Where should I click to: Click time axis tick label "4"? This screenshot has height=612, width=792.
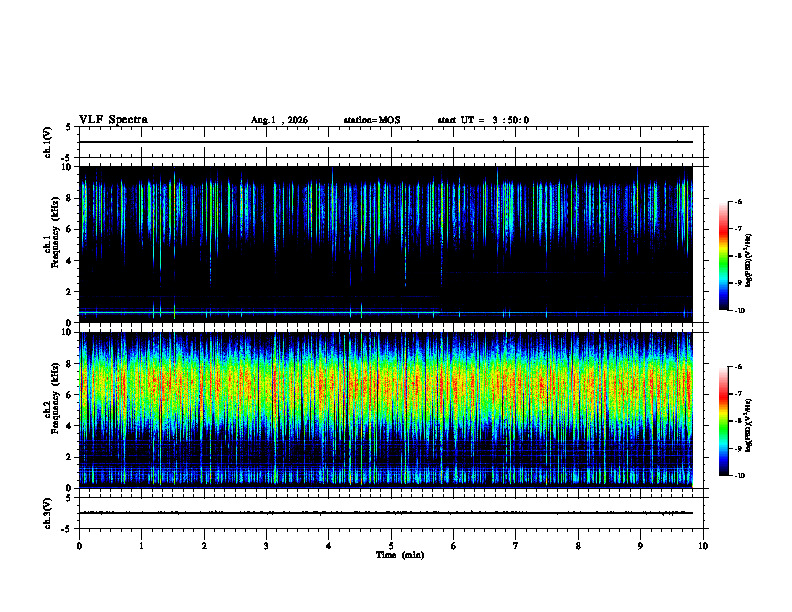[329, 546]
